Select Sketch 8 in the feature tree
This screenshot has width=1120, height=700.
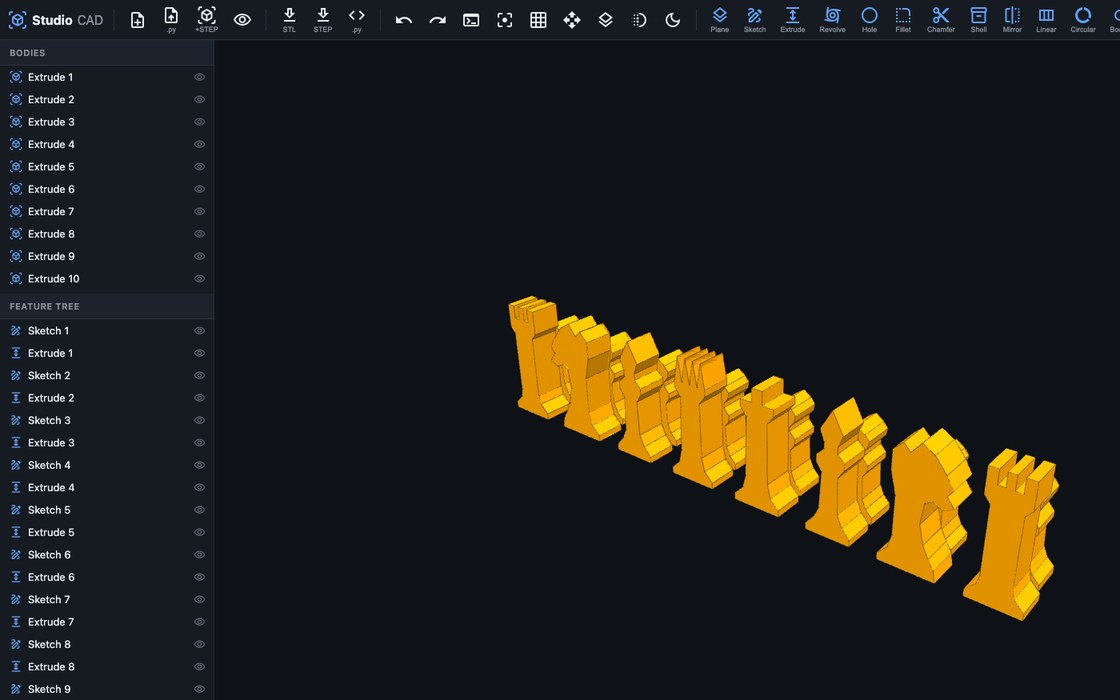click(x=106, y=644)
